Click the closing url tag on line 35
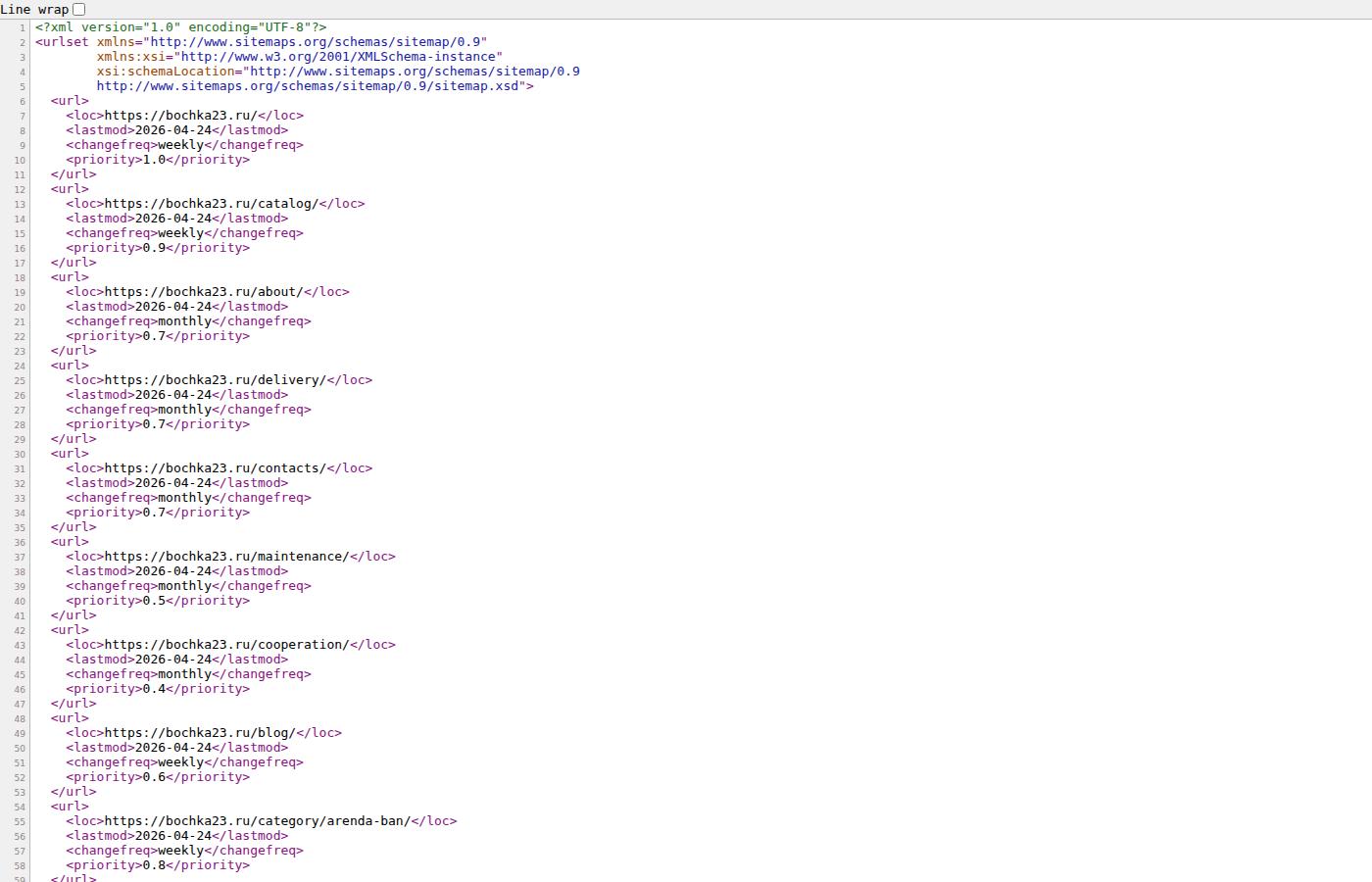Viewport: 1372px width, 882px height. [73, 527]
